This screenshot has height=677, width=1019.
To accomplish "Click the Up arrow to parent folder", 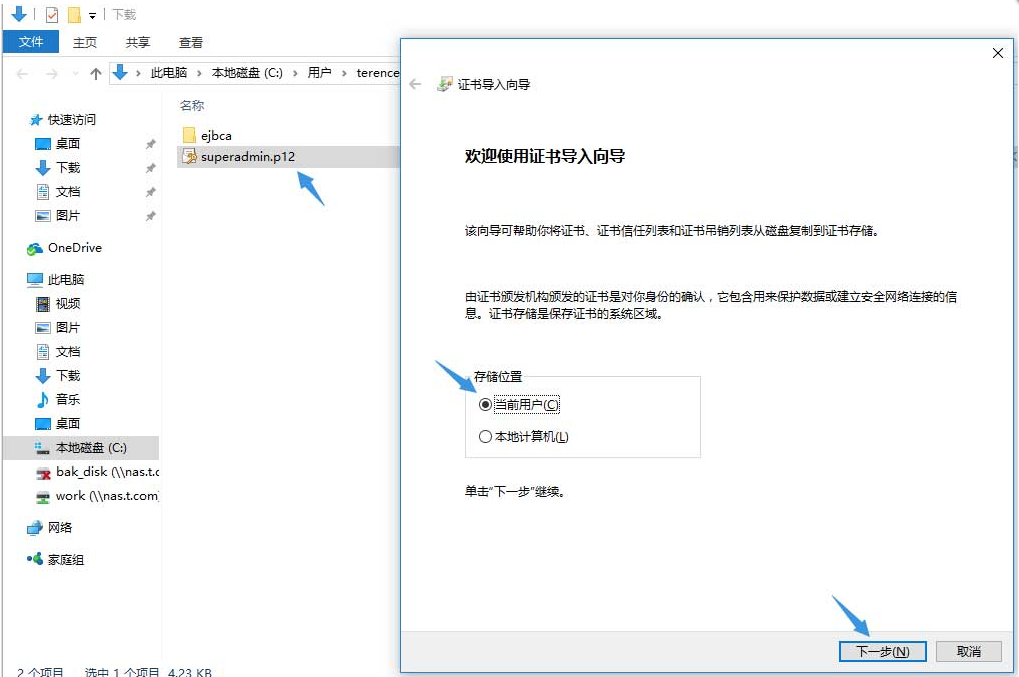I will tap(96, 73).
